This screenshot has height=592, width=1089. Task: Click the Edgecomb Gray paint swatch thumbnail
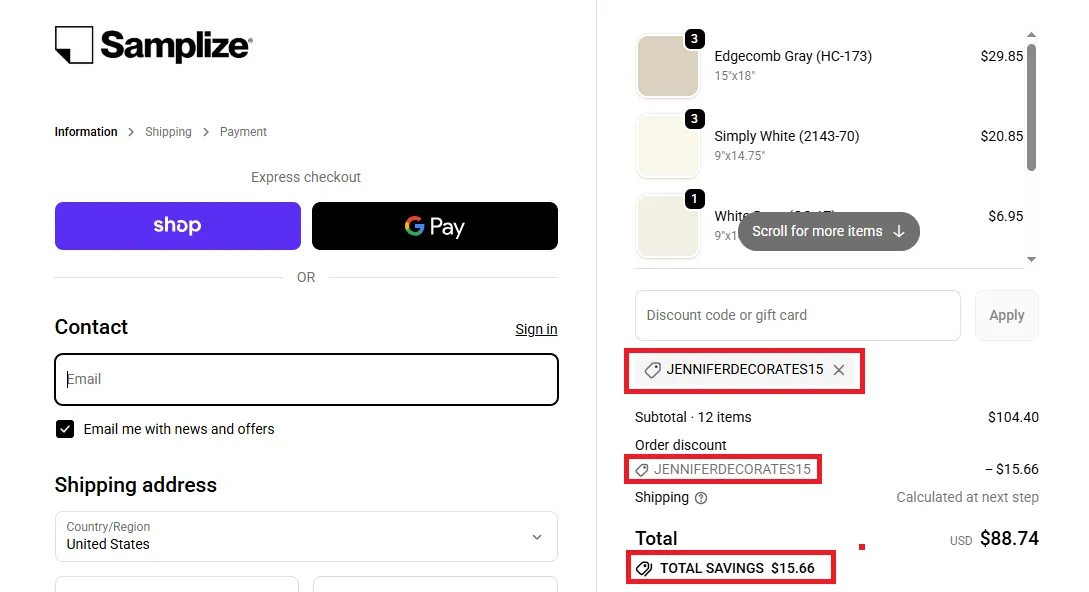[668, 66]
